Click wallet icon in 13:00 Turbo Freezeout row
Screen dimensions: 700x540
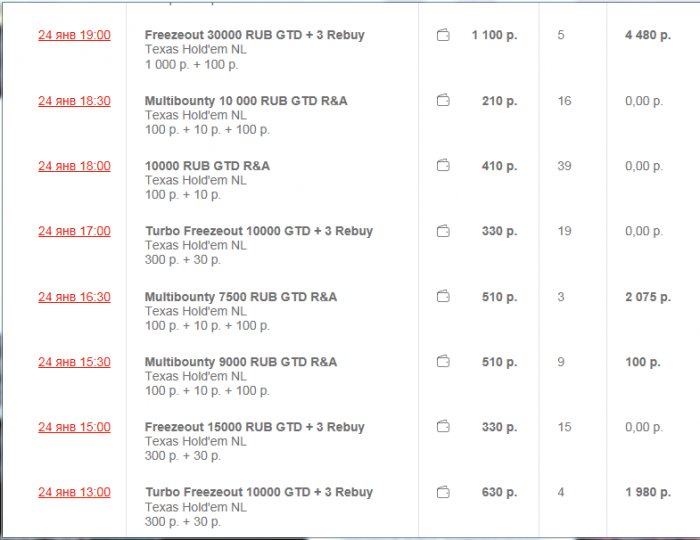click(x=443, y=492)
